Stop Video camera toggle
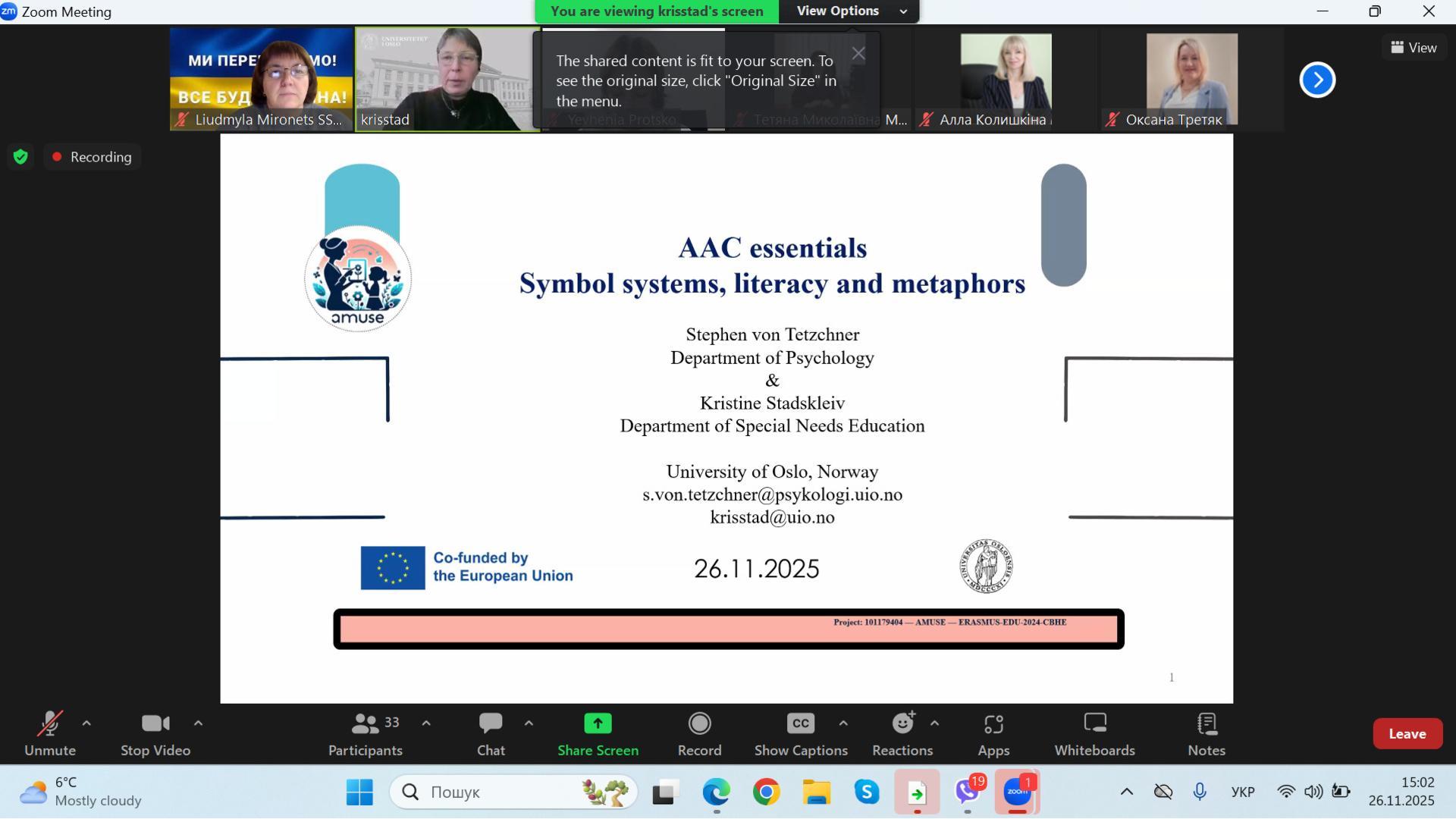1456x819 pixels. [155, 734]
